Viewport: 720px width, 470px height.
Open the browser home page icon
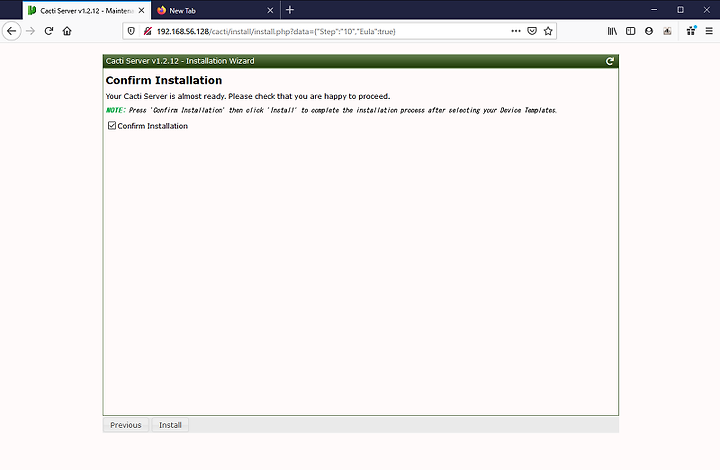coord(67,31)
